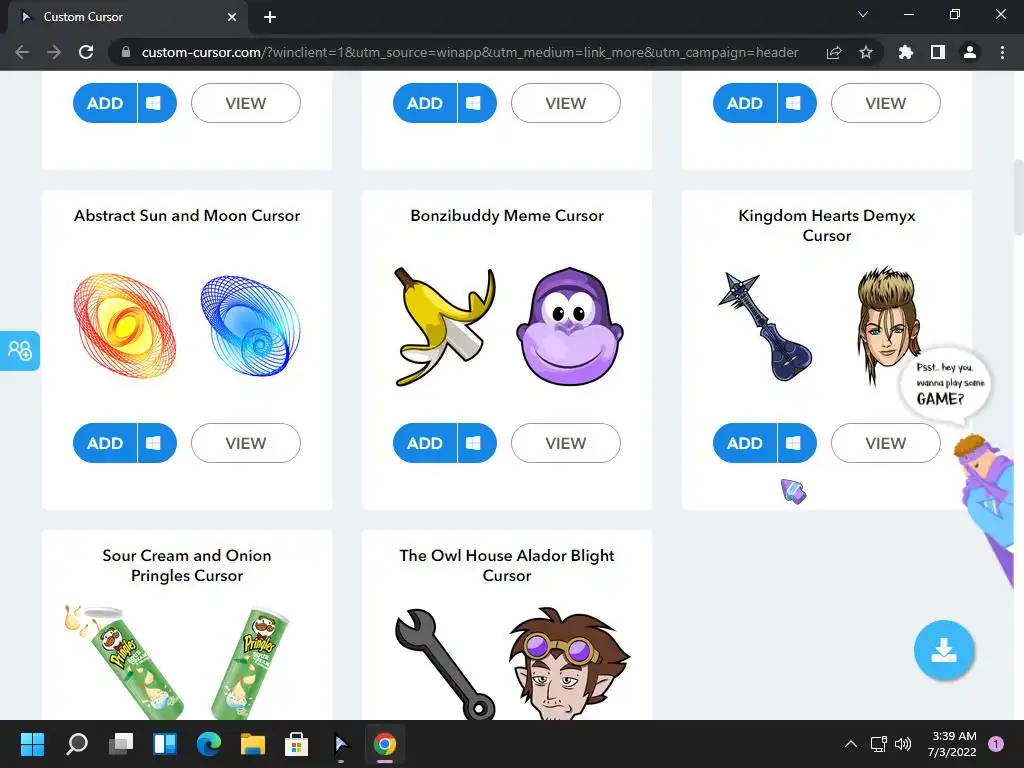Go back to previous browser page
The width and height of the screenshot is (1024, 768).
coord(22,52)
